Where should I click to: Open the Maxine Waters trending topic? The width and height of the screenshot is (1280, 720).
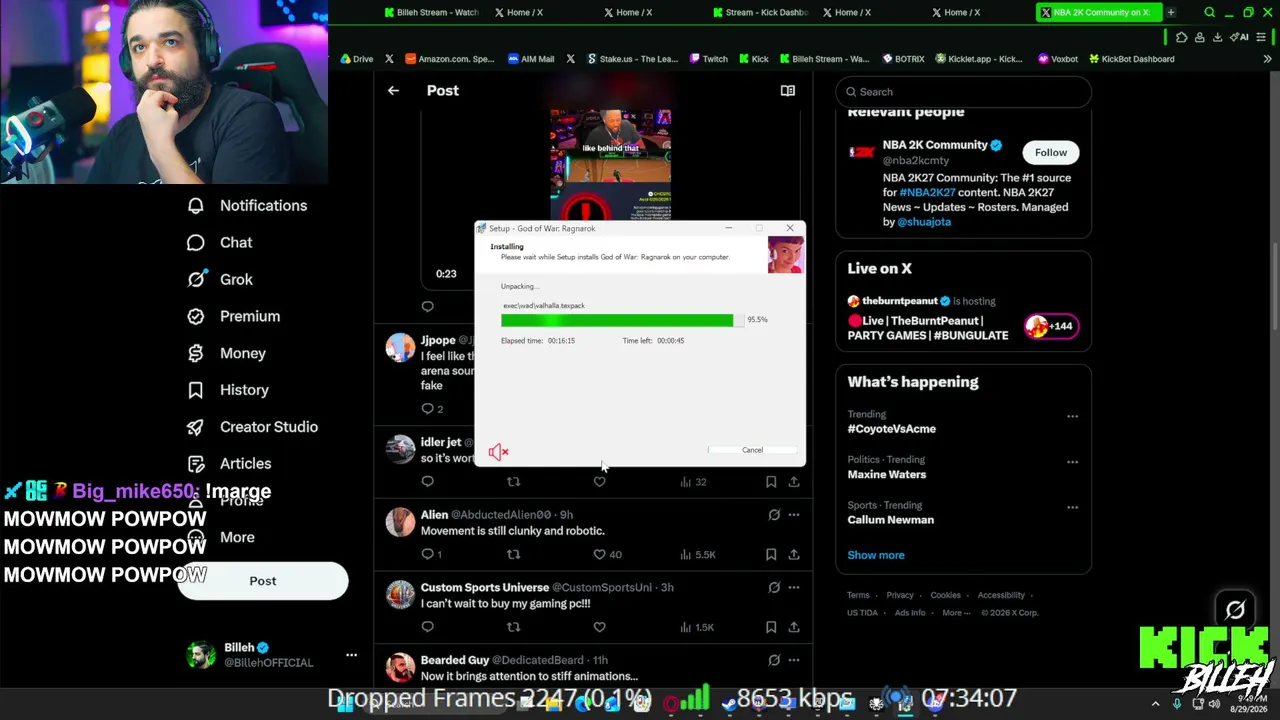click(x=887, y=475)
